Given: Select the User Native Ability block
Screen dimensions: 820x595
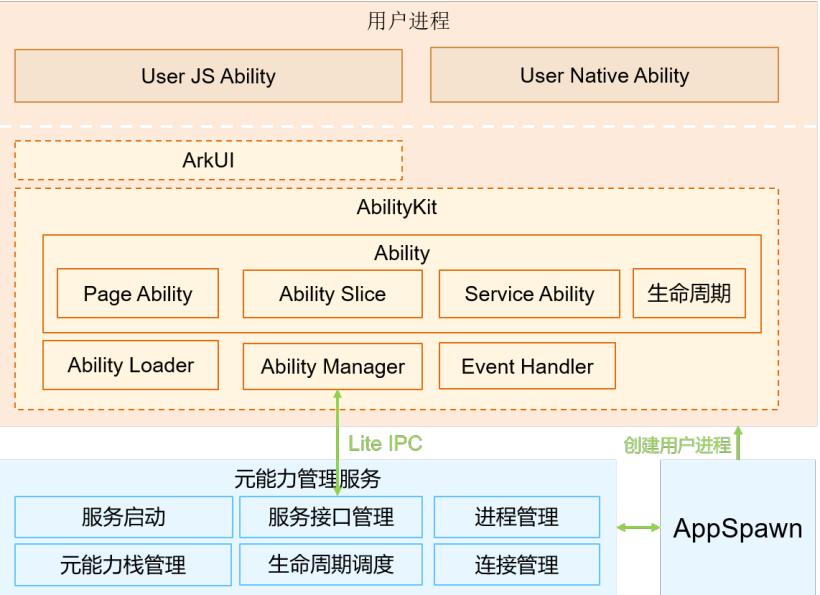Looking at the screenshot, I should (x=603, y=75).
